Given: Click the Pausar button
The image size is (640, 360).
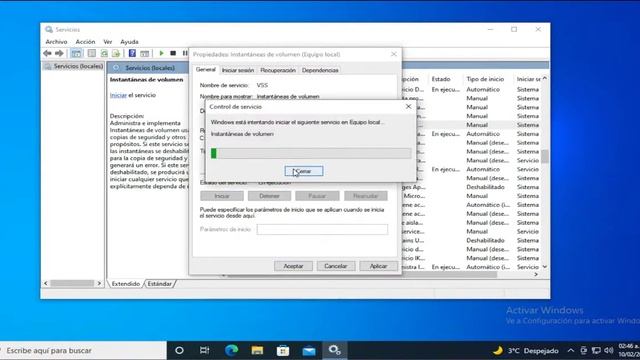Looking at the screenshot, I should (x=317, y=196).
